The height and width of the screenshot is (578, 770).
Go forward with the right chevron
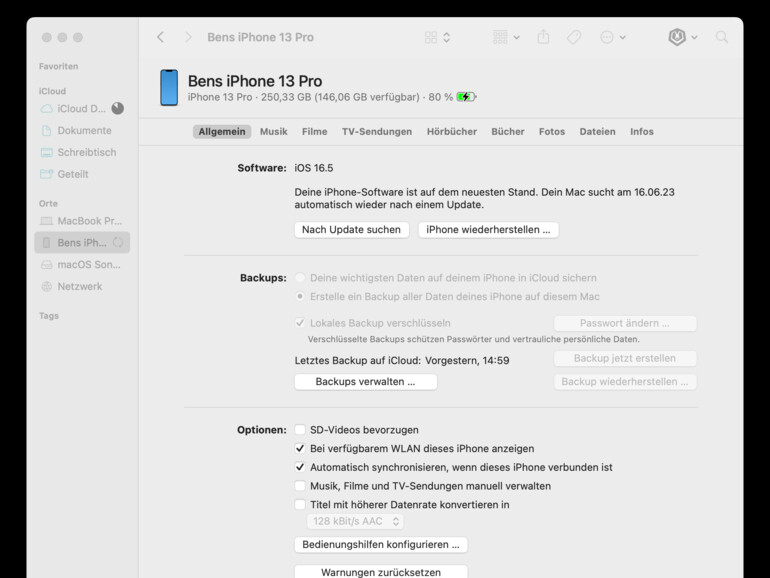188,37
